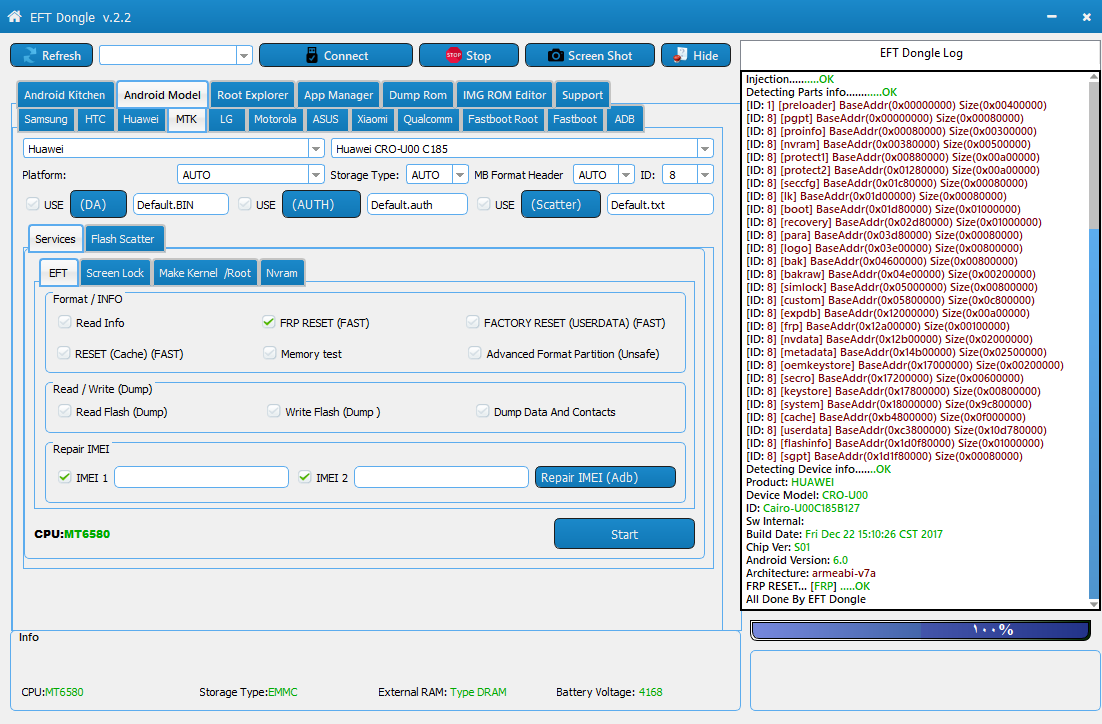Click the red Stop sign icon
Image resolution: width=1102 pixels, height=724 pixels.
(x=454, y=55)
